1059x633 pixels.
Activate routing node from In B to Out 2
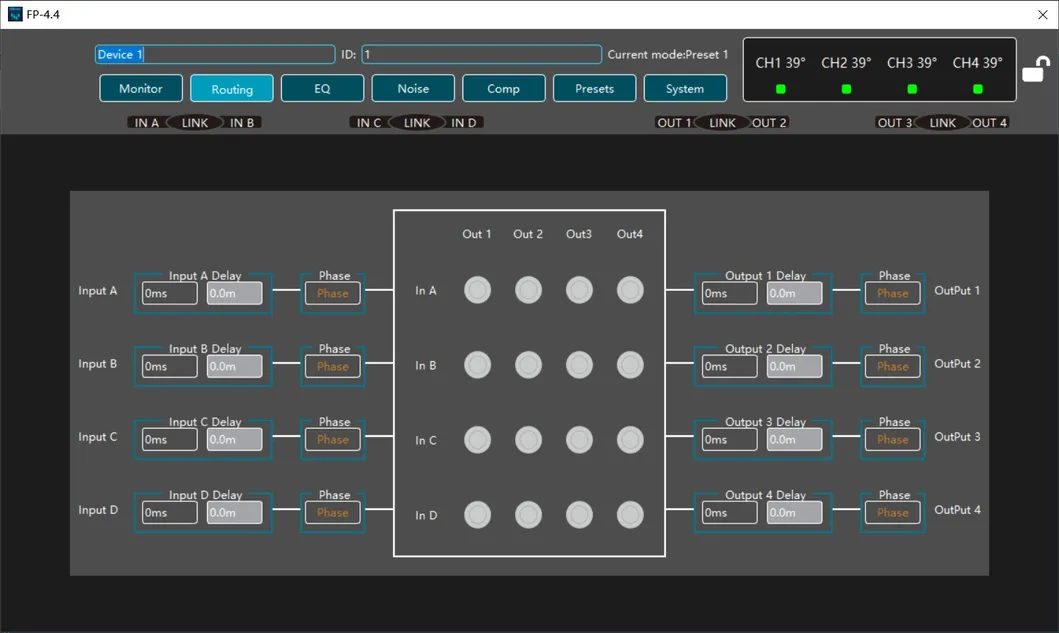click(x=528, y=364)
